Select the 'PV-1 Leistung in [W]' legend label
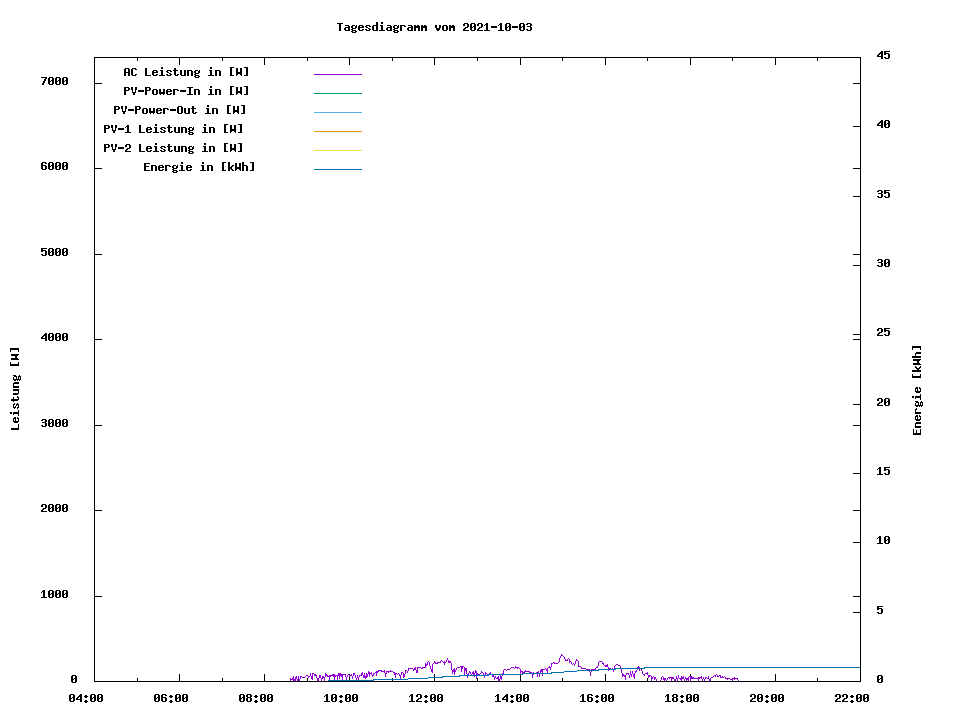The image size is (960, 720). pyautogui.click(x=173, y=129)
